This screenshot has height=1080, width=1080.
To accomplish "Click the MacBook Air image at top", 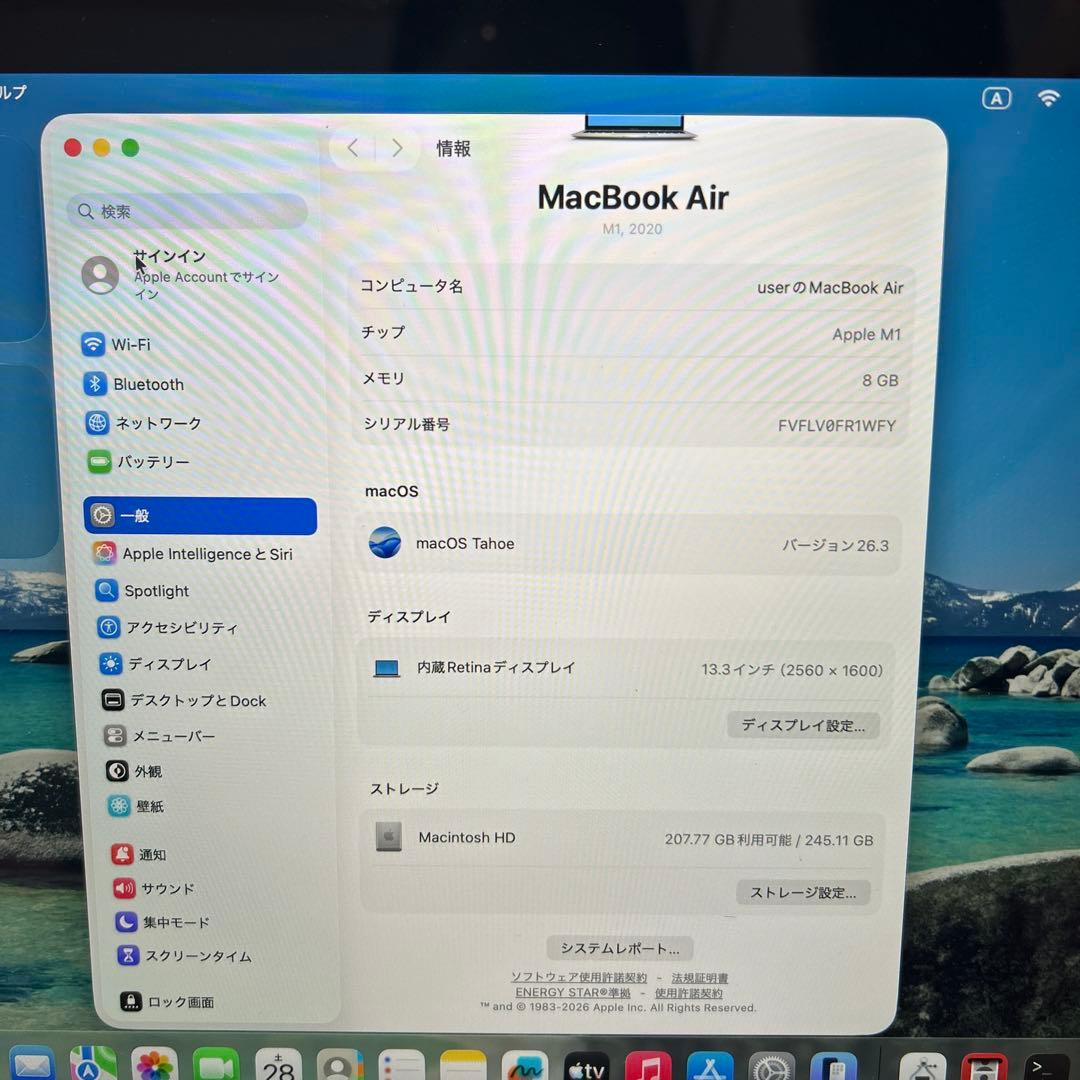I will (x=634, y=127).
